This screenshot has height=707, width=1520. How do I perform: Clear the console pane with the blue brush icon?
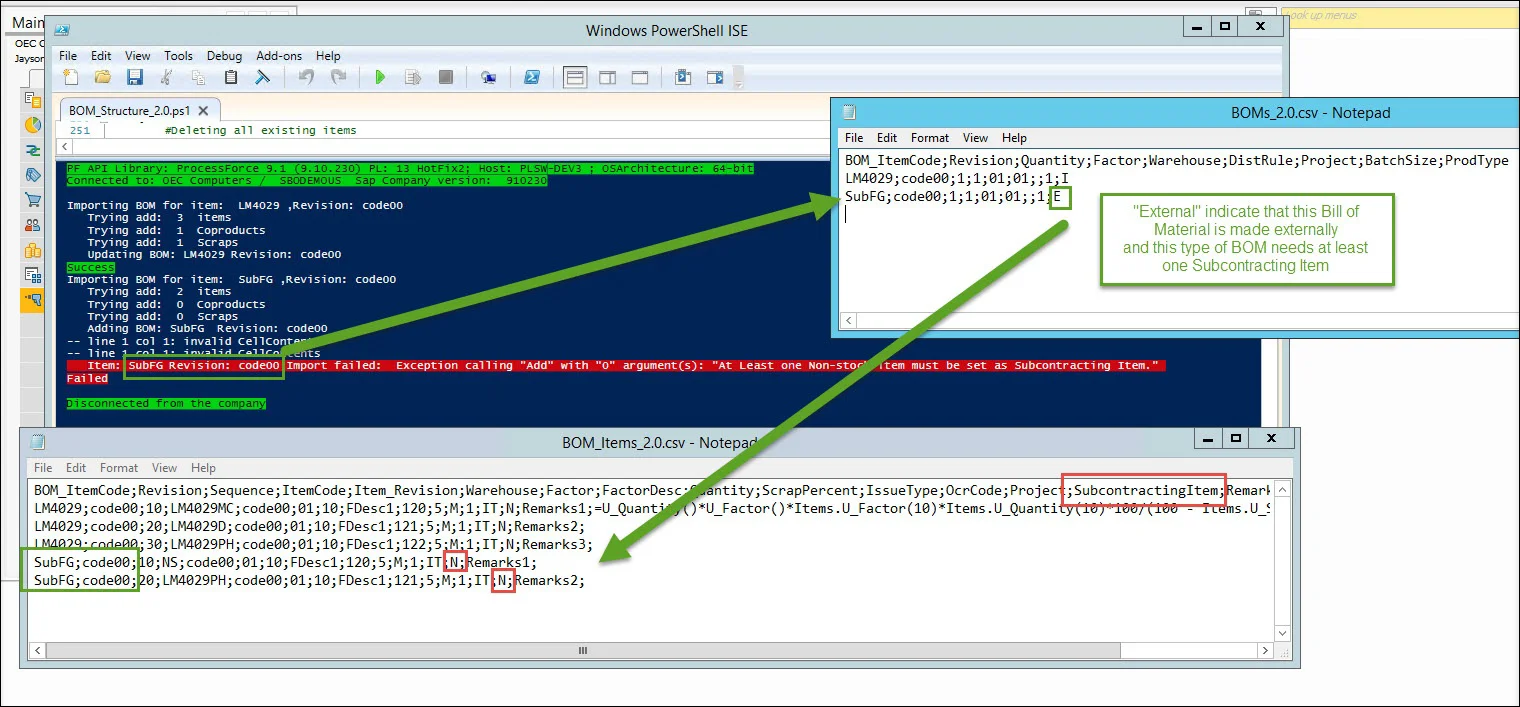click(262, 77)
